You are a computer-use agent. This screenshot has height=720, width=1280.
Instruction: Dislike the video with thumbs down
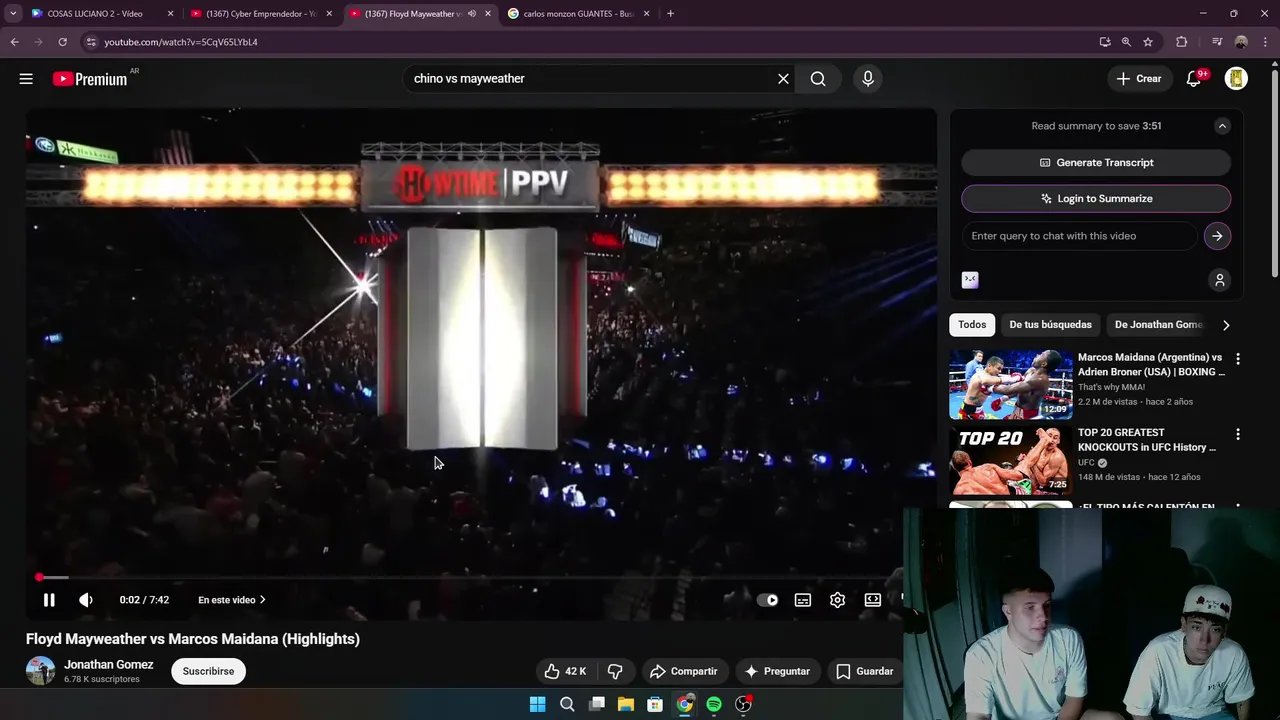tap(616, 671)
